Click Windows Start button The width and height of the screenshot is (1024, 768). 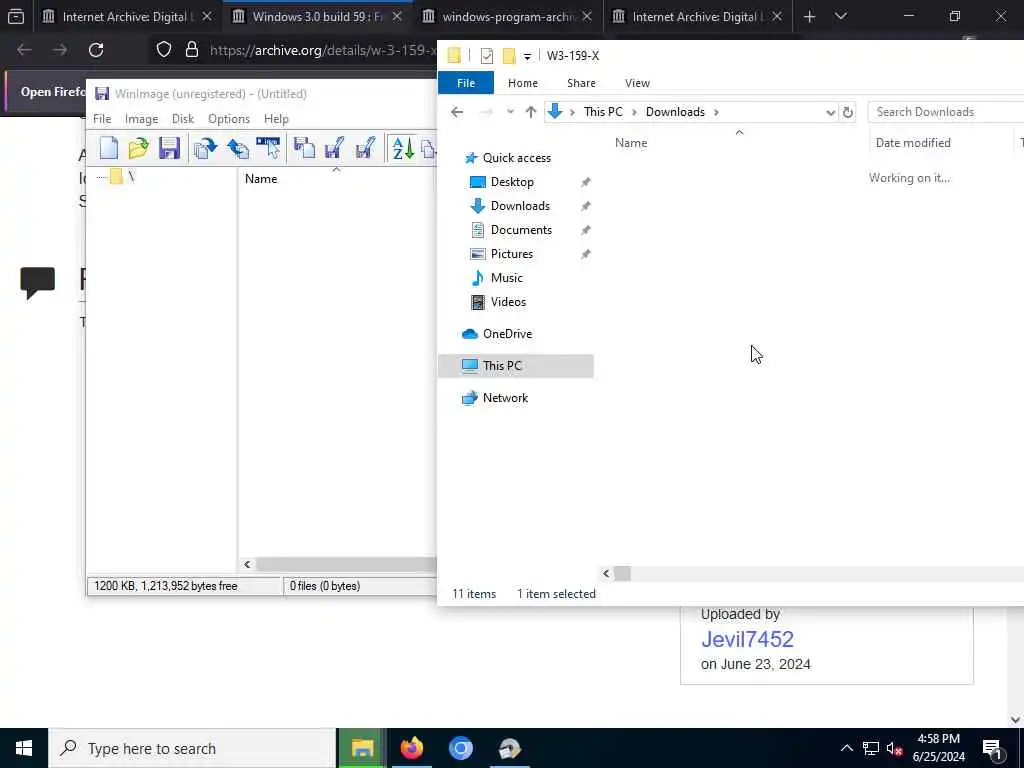[x=24, y=748]
